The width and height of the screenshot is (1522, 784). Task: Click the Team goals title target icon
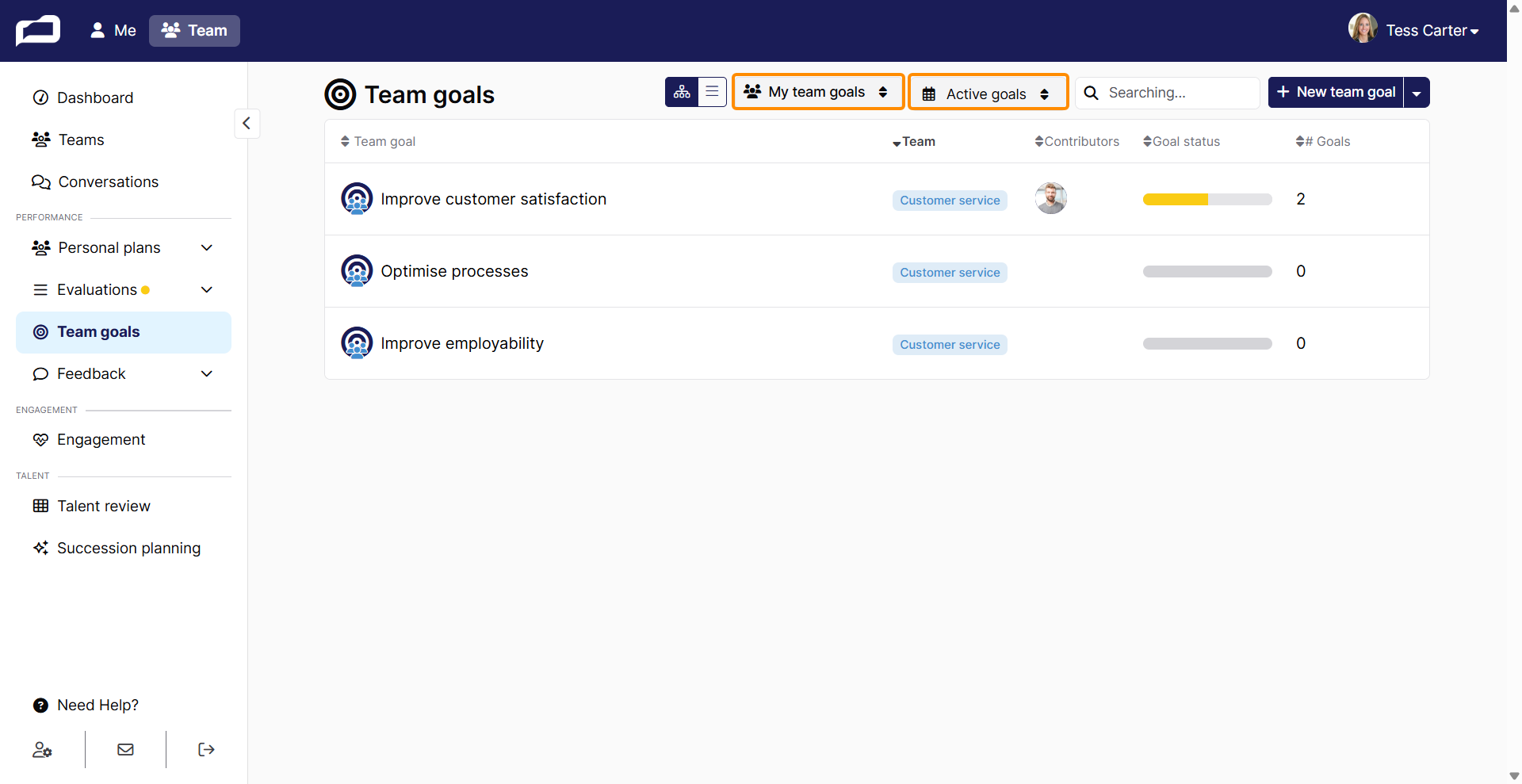tap(340, 94)
